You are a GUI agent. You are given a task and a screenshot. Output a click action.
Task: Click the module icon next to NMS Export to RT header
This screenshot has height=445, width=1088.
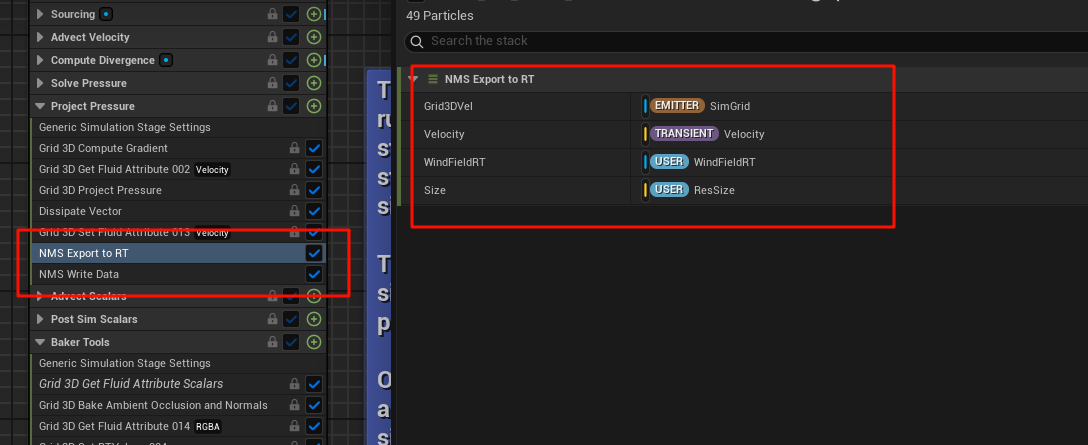[433, 79]
